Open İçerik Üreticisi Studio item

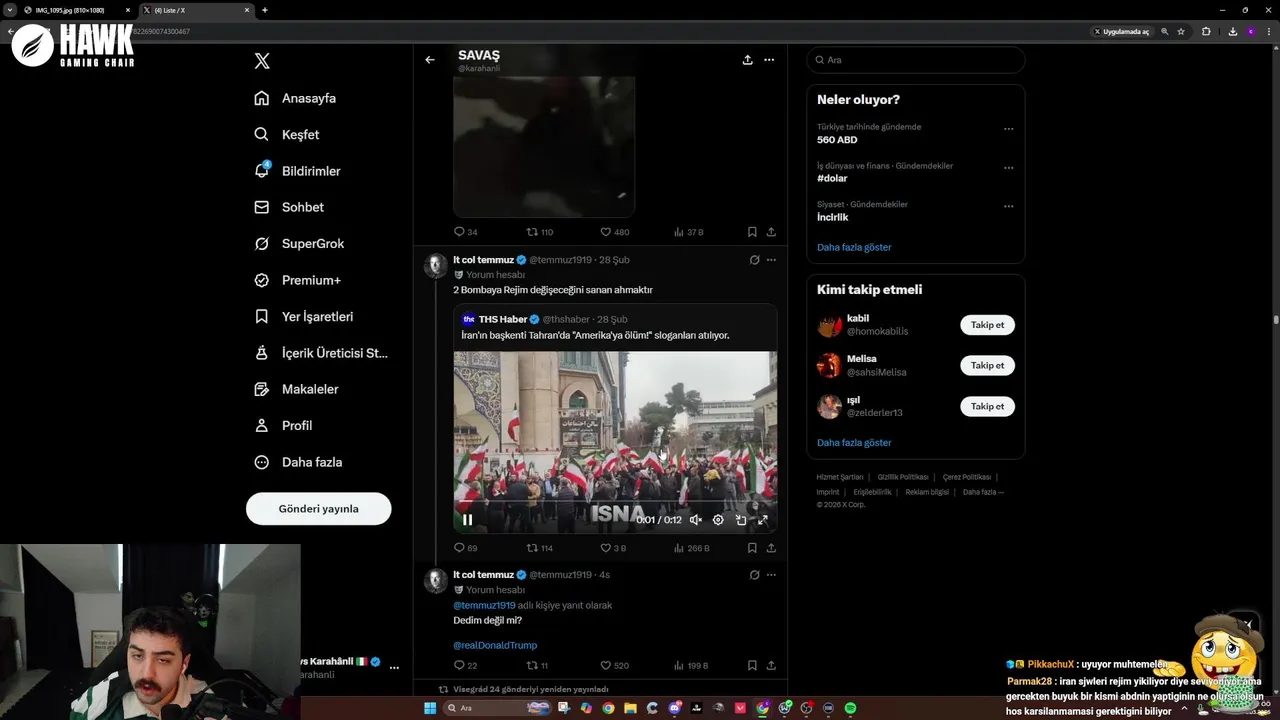pos(321,353)
